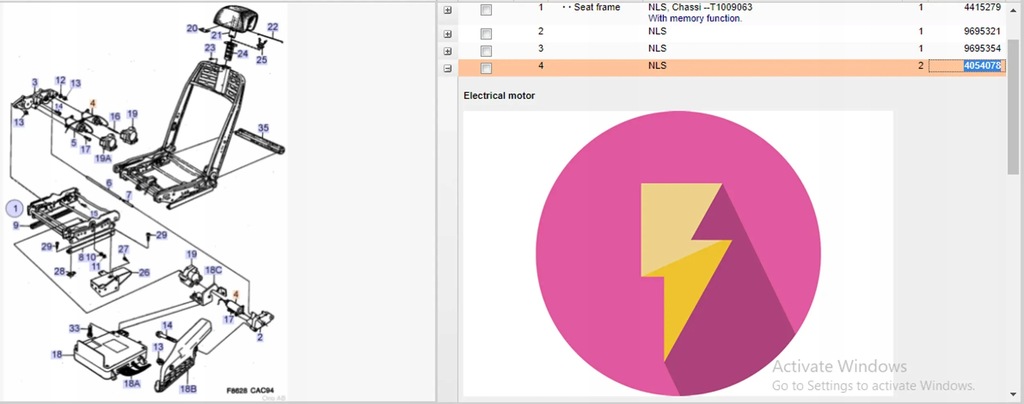
Task: Select callout 26 in the diagram
Action: (x=144, y=273)
